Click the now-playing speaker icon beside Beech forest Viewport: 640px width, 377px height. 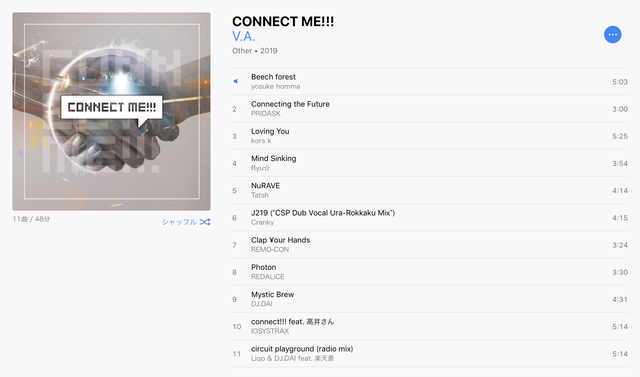[x=236, y=81]
